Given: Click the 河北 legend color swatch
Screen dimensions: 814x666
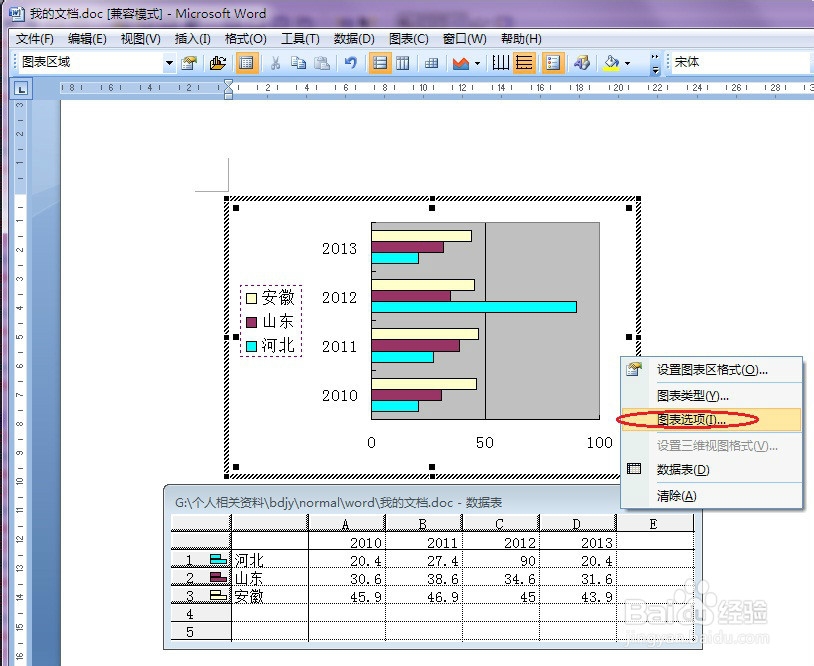Looking at the screenshot, I should click(251, 346).
